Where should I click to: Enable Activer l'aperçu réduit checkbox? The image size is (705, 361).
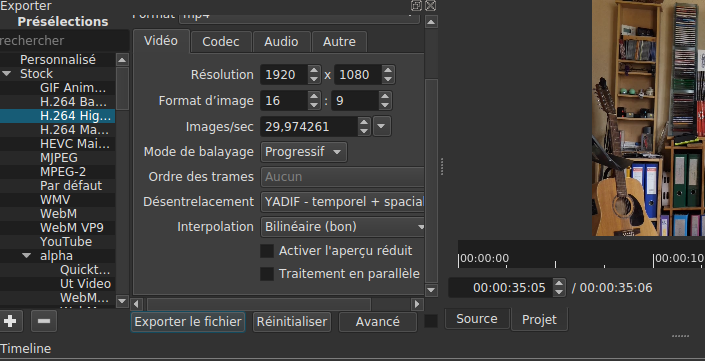pyautogui.click(x=267, y=251)
